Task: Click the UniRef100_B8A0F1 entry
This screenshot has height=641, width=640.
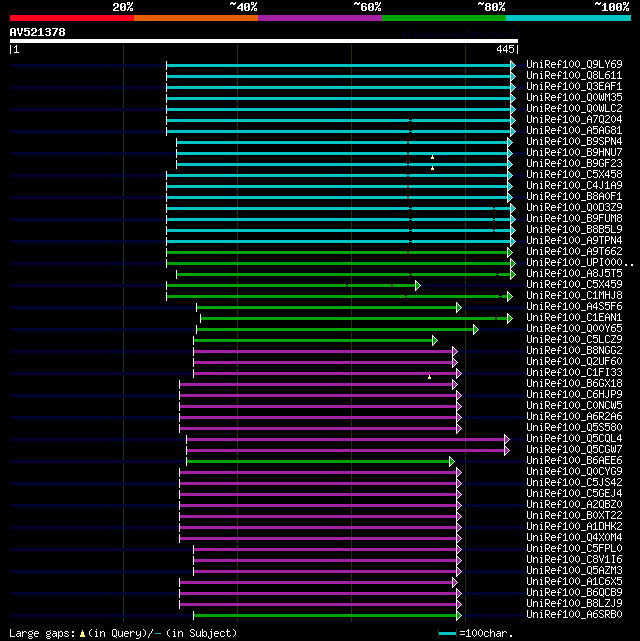Action: click(574, 197)
